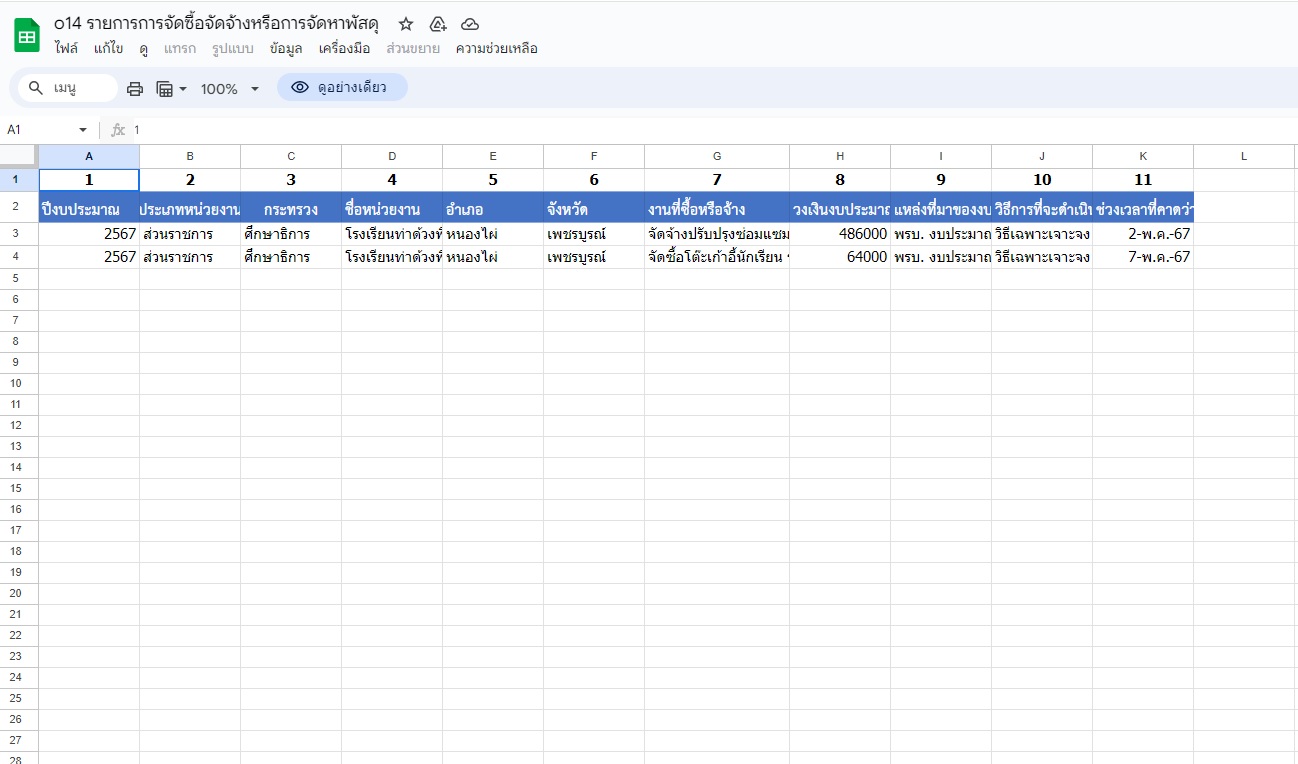Click the search magnifier in menu box
This screenshot has width=1298, height=764.
[x=36, y=88]
